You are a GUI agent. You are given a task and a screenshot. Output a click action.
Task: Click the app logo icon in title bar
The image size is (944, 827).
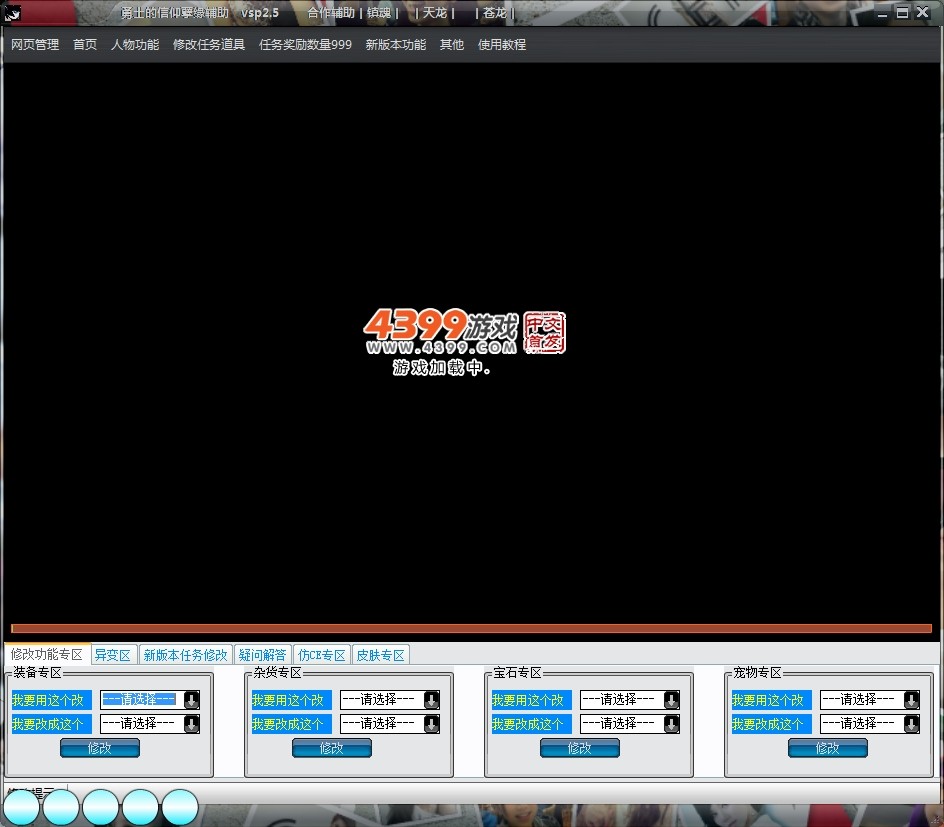13,13
